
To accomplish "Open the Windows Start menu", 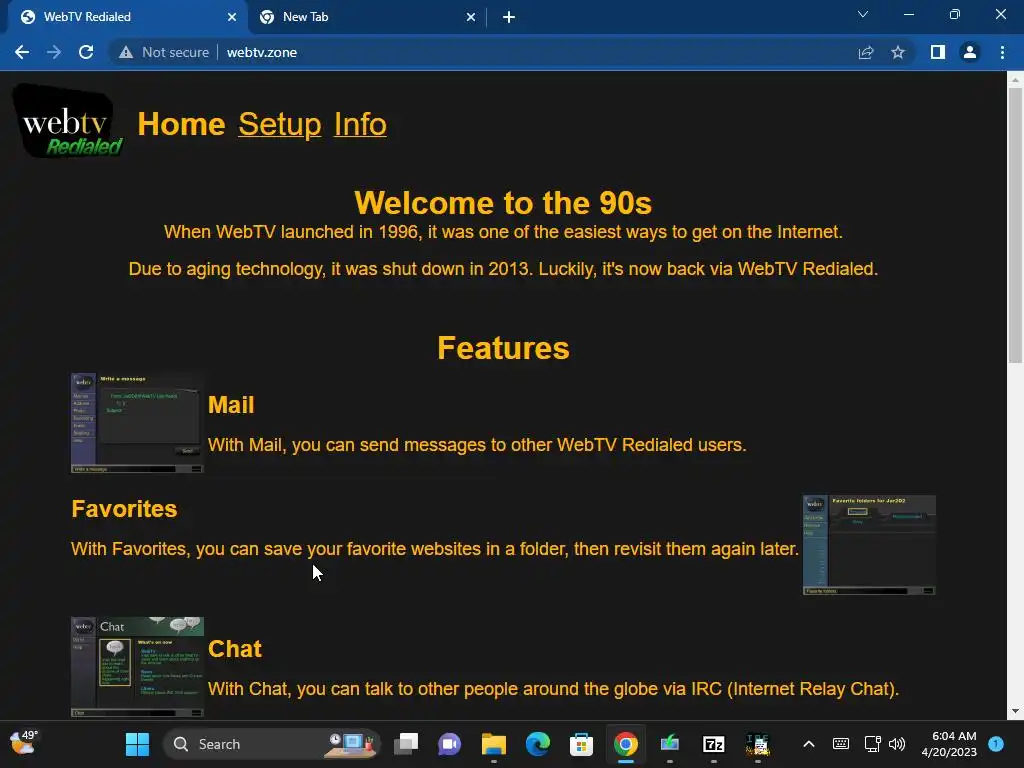I will coord(137,744).
